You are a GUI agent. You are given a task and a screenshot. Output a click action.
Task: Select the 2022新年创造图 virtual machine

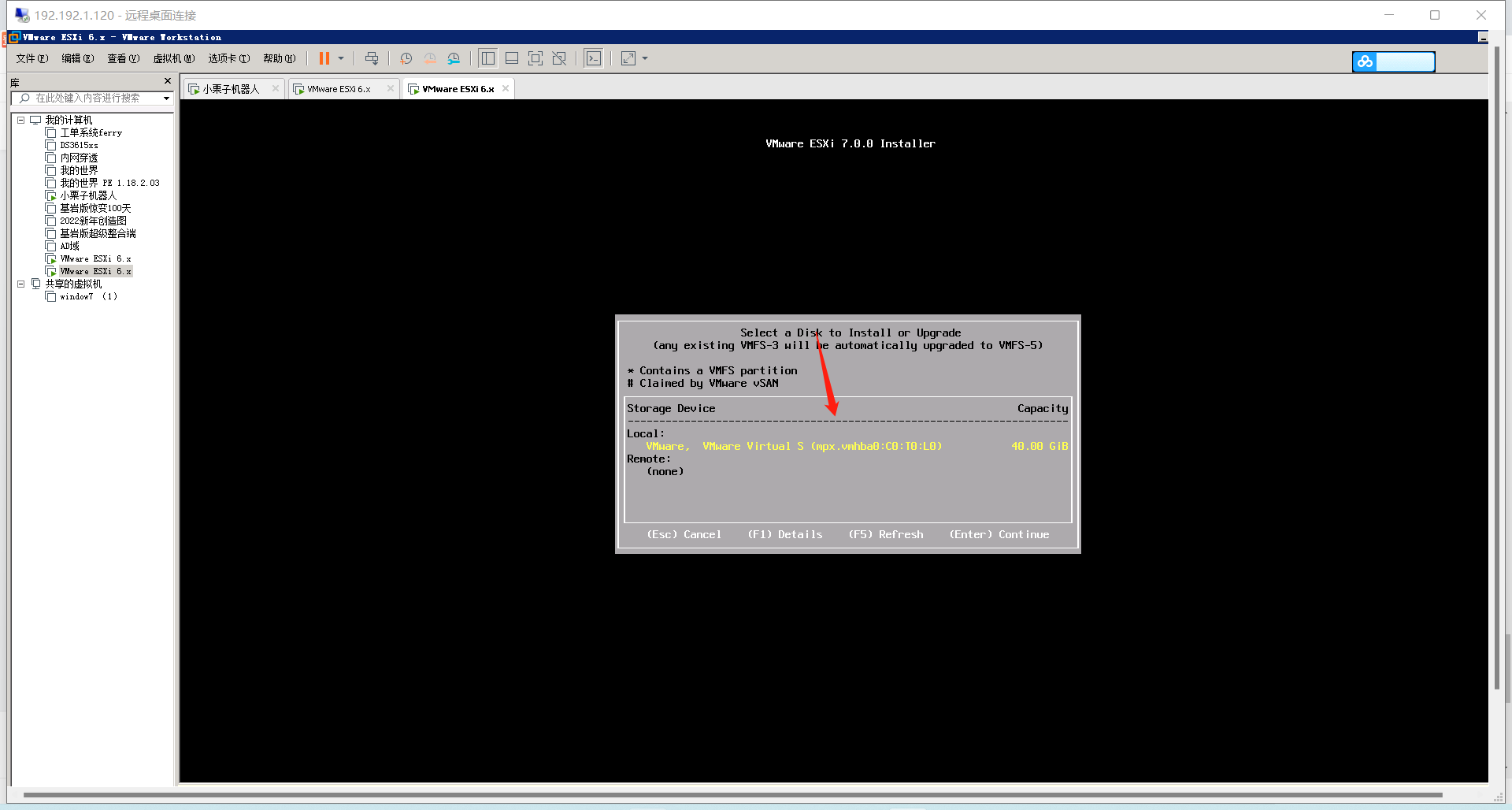tap(93, 221)
